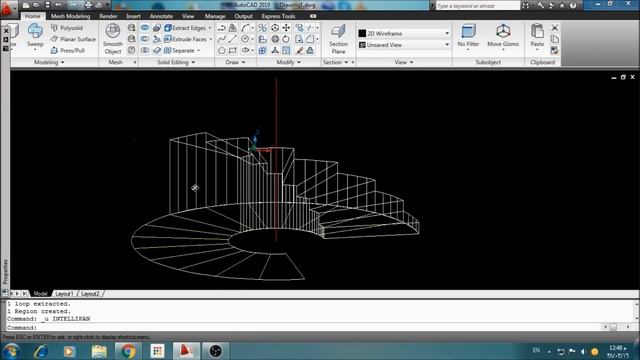This screenshot has height=360, width=640.
Task: Open the Help question mark icon
Action: [573, 5]
